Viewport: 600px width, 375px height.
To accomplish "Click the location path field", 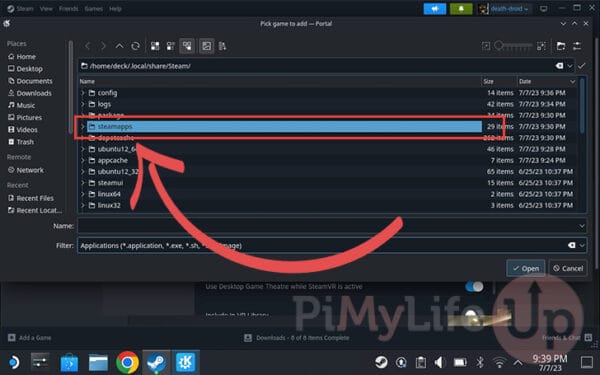I will [x=318, y=66].
